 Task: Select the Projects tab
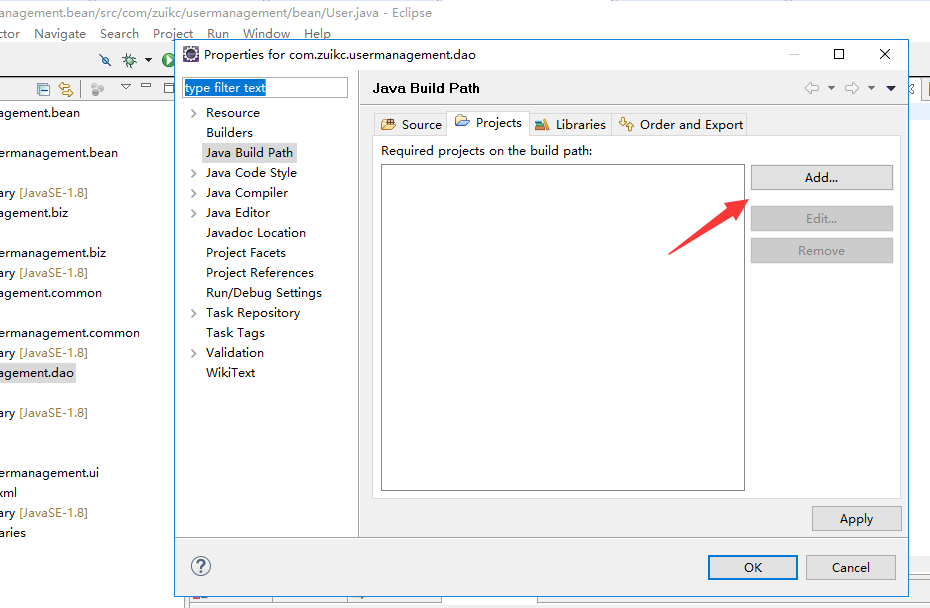pos(488,123)
